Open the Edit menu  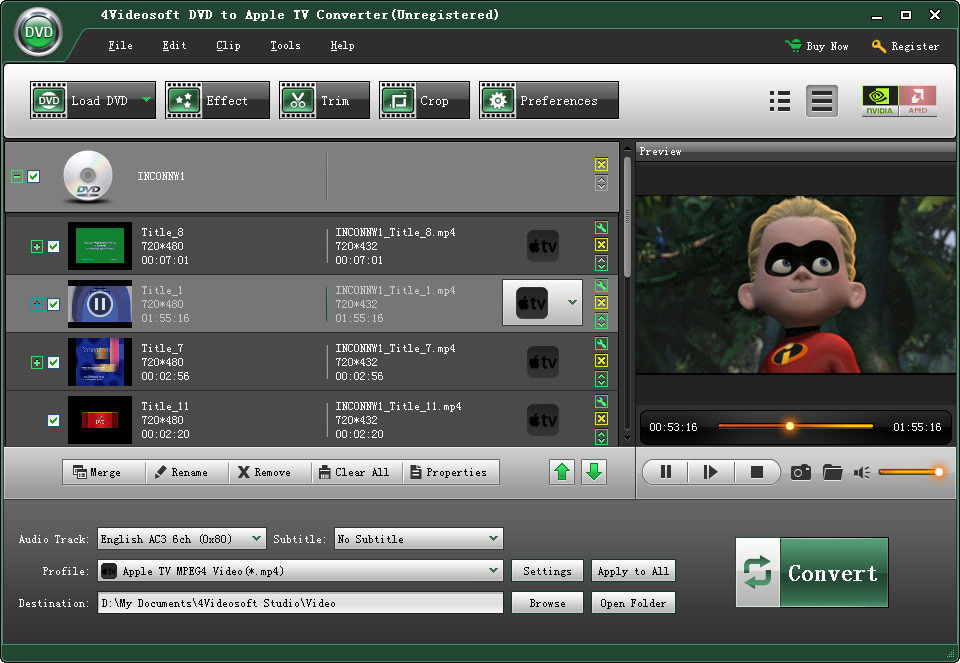(x=174, y=45)
